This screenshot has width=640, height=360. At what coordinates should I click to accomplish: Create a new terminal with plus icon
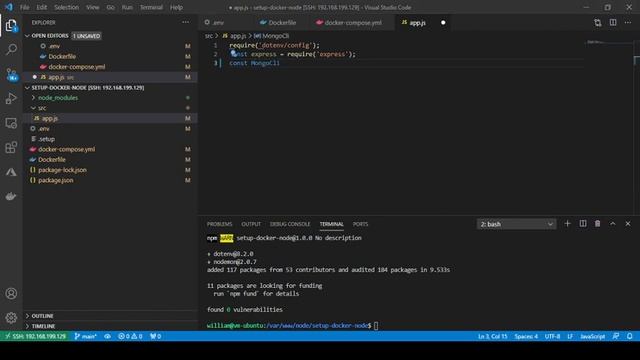click(x=567, y=224)
